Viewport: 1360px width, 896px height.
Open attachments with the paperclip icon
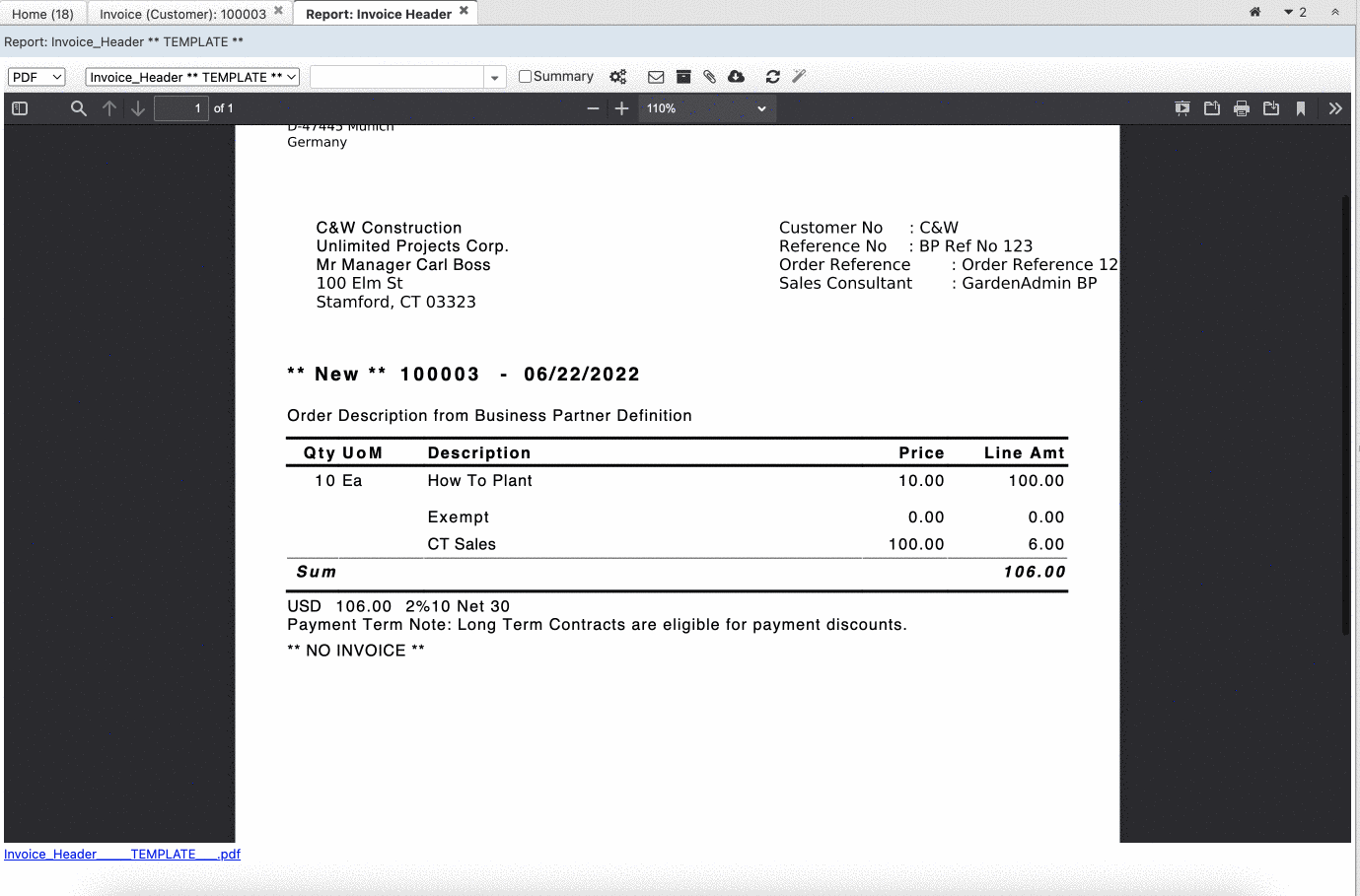(709, 76)
